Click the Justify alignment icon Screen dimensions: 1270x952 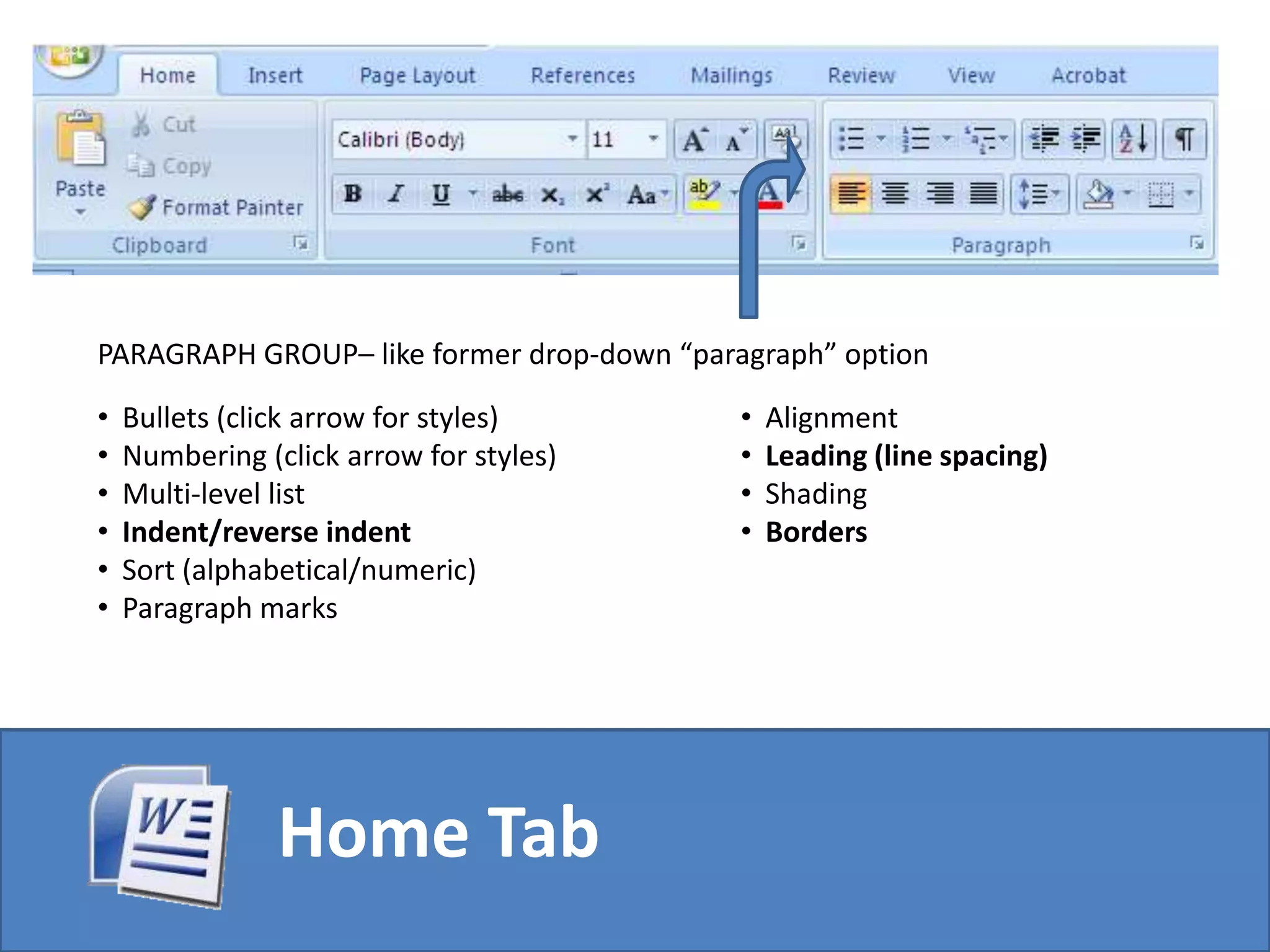[983, 194]
